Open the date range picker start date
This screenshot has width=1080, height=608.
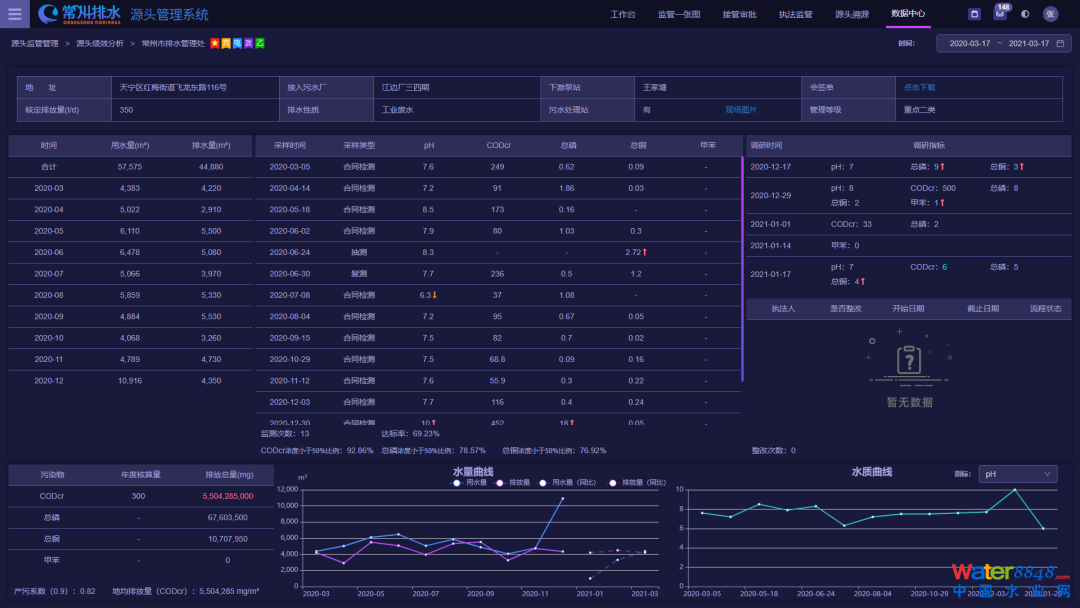[x=971, y=44]
